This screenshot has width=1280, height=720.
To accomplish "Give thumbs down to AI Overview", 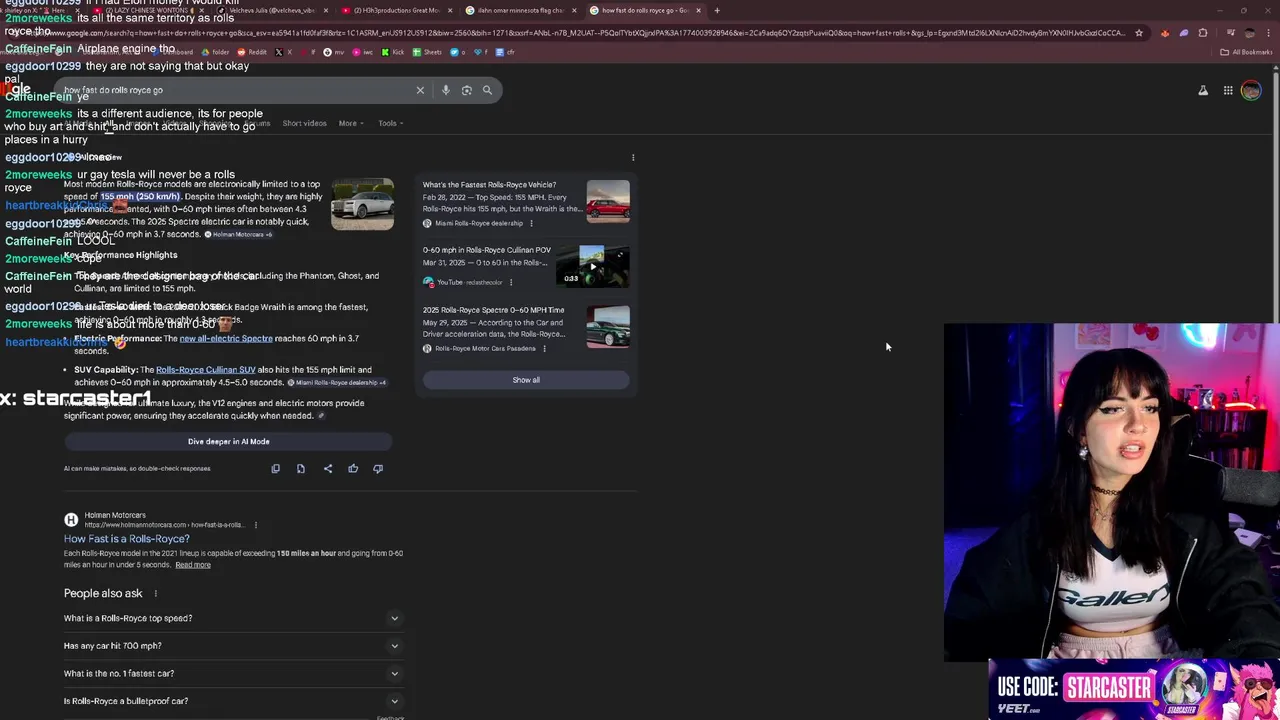I will click(x=378, y=468).
